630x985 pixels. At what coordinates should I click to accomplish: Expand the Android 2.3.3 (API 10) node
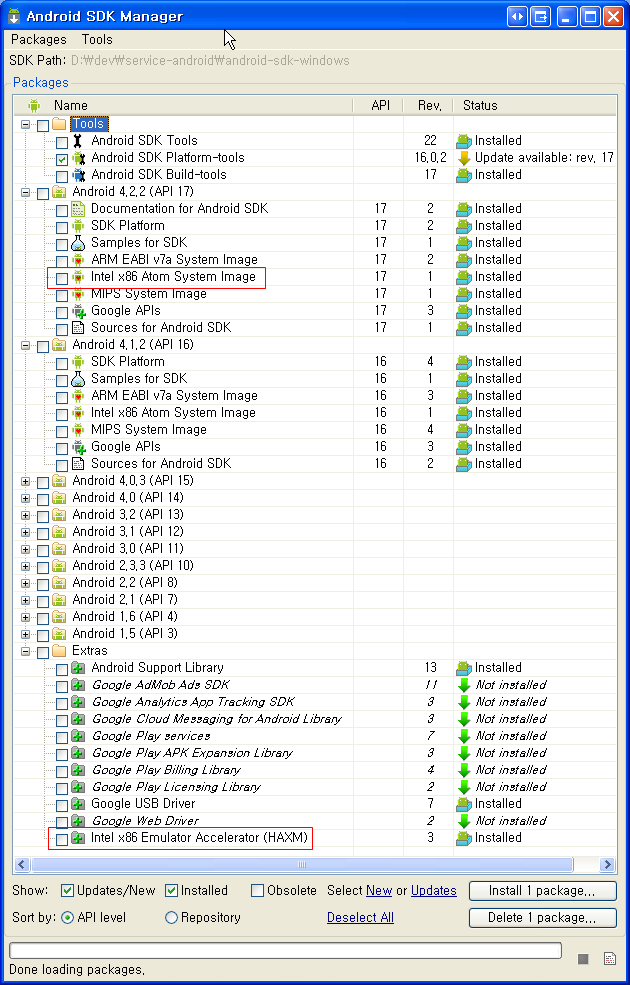(x=26, y=566)
